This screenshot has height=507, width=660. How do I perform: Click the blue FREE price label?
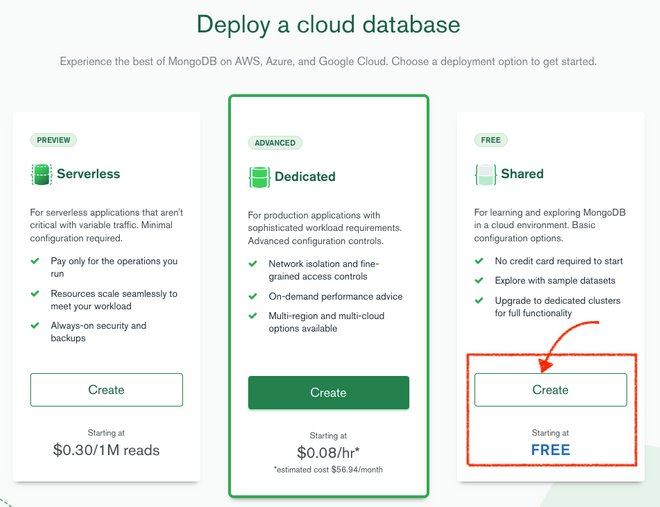click(550, 450)
